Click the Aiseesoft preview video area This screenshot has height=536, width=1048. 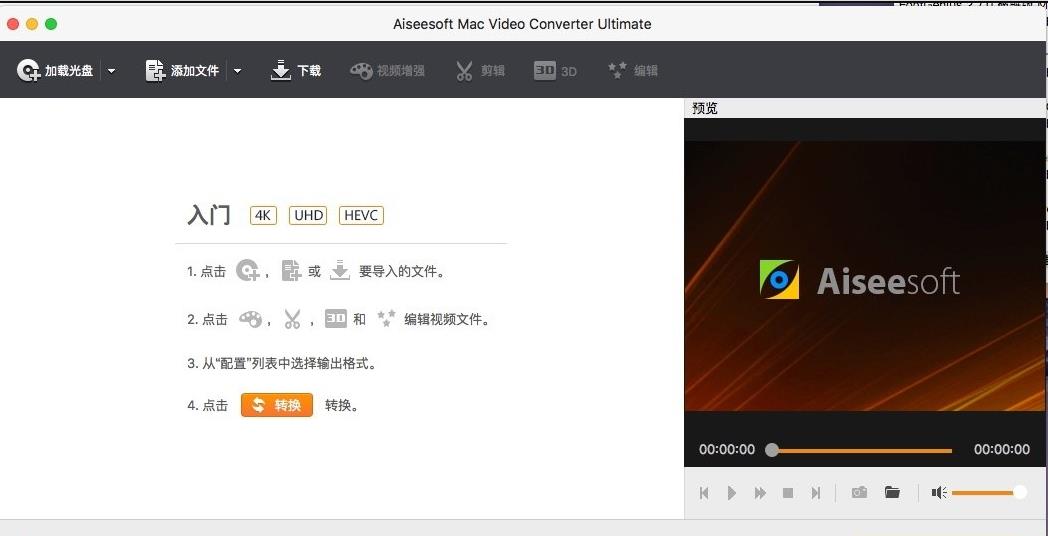click(x=864, y=276)
